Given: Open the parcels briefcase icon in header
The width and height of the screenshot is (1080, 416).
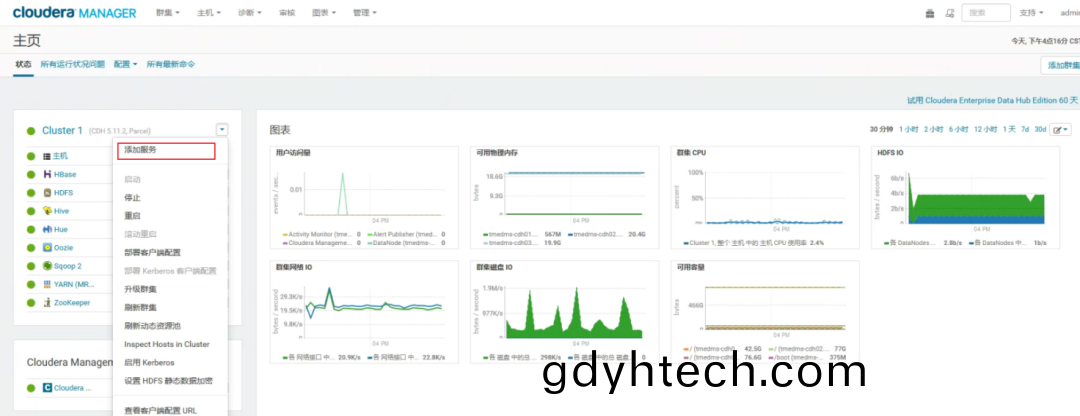Looking at the screenshot, I should click(x=930, y=13).
